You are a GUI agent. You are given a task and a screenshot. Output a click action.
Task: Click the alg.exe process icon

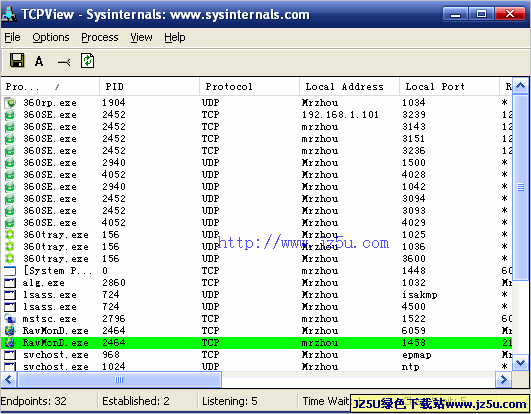[x=10, y=283]
